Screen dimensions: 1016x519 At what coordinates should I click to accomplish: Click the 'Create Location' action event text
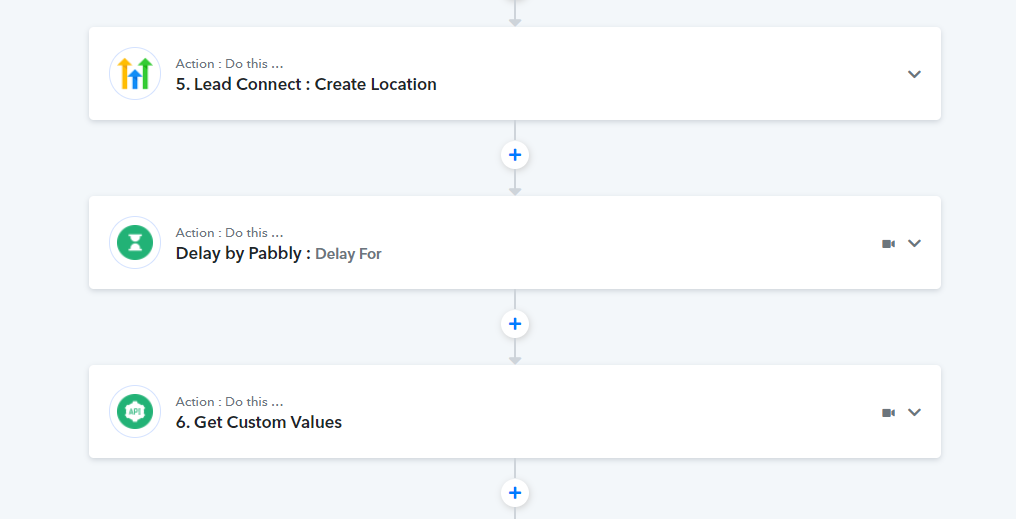click(376, 84)
